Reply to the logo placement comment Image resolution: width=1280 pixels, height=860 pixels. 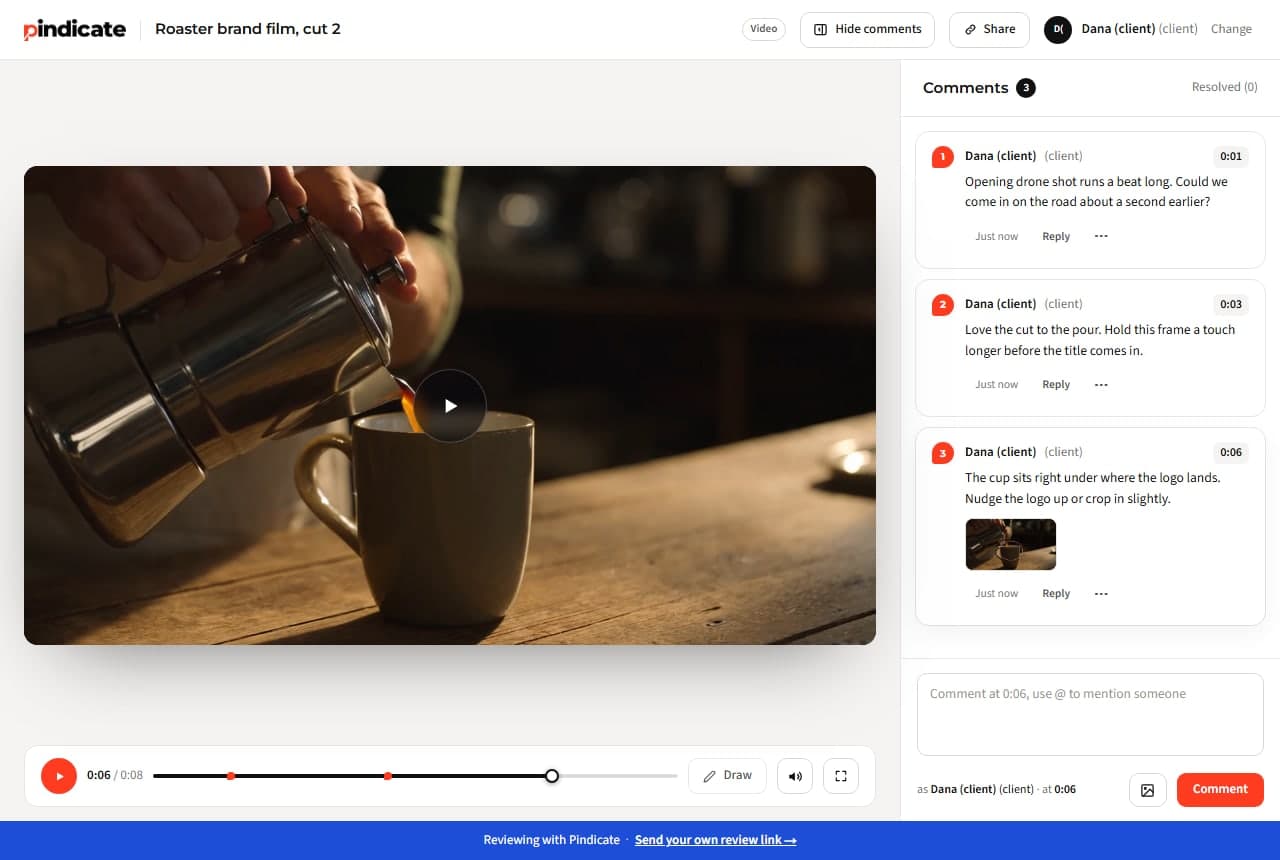click(x=1056, y=594)
